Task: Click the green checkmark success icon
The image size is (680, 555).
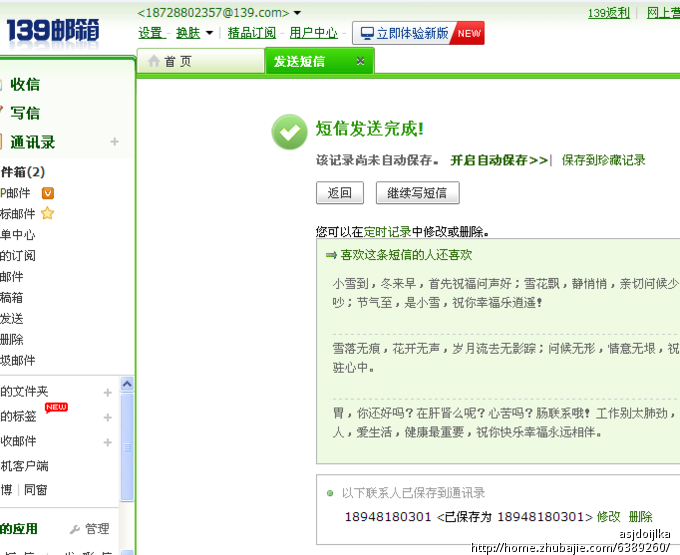Action: point(289,132)
